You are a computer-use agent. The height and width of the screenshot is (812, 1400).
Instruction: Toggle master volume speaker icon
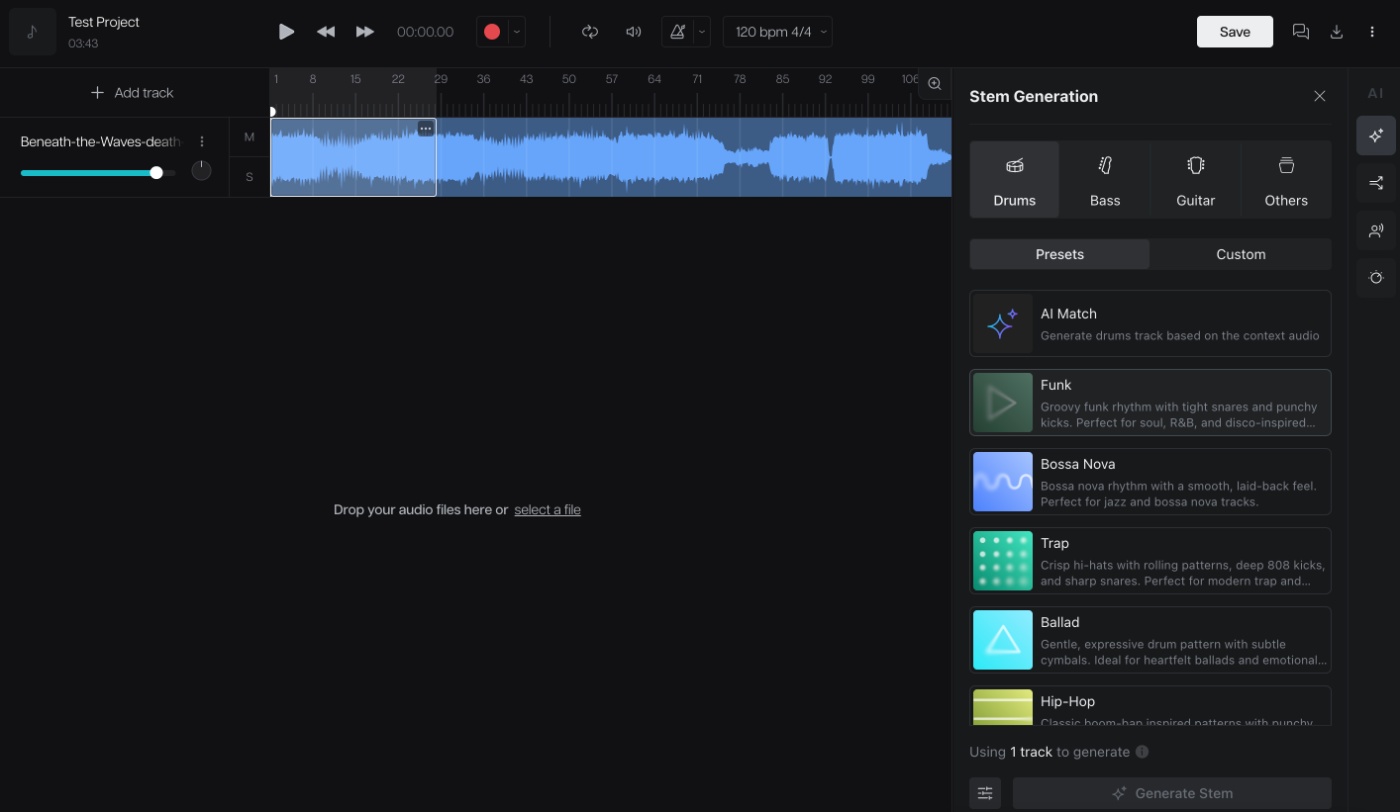click(x=633, y=31)
